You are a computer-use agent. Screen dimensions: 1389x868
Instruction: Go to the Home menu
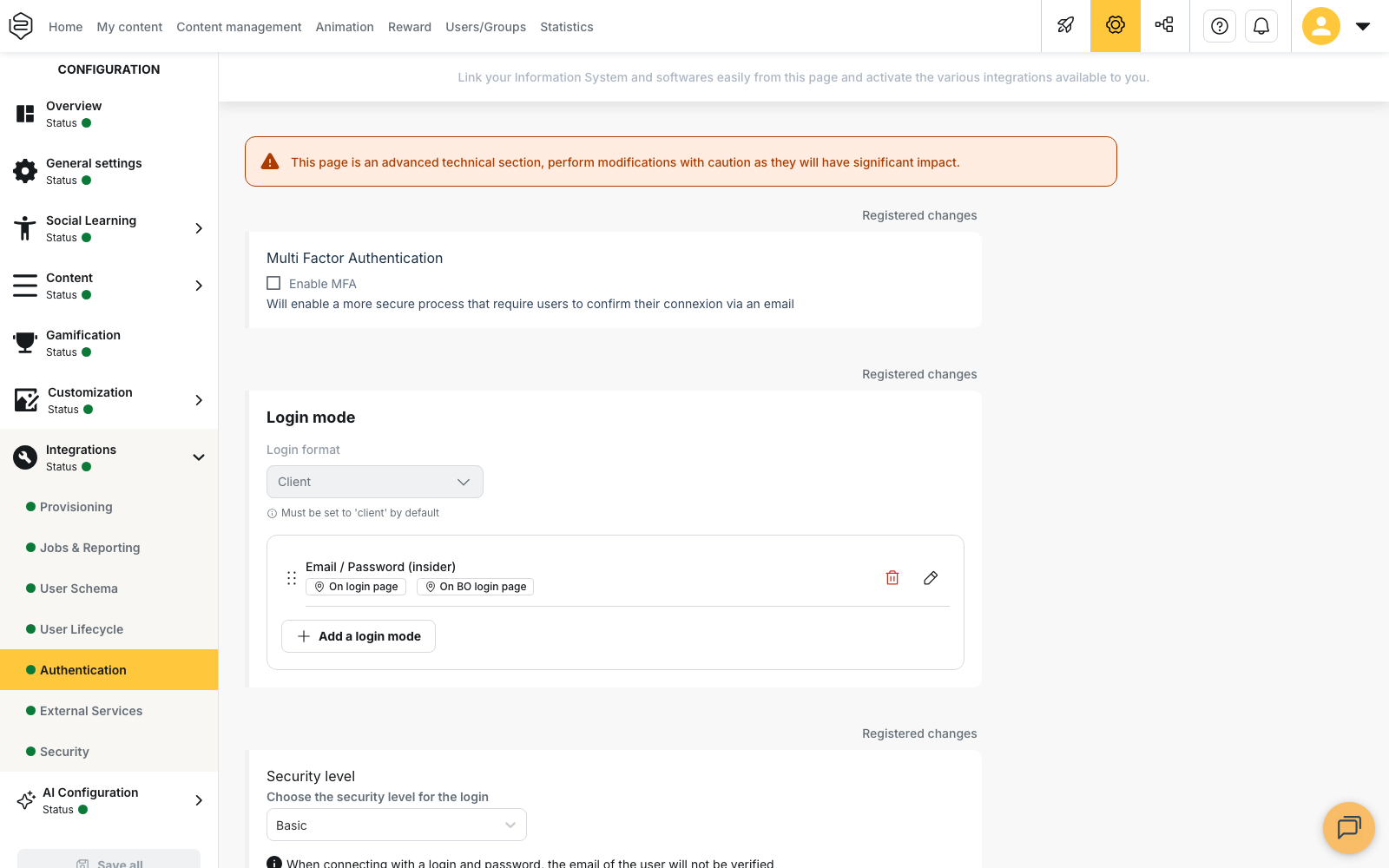[x=66, y=27]
